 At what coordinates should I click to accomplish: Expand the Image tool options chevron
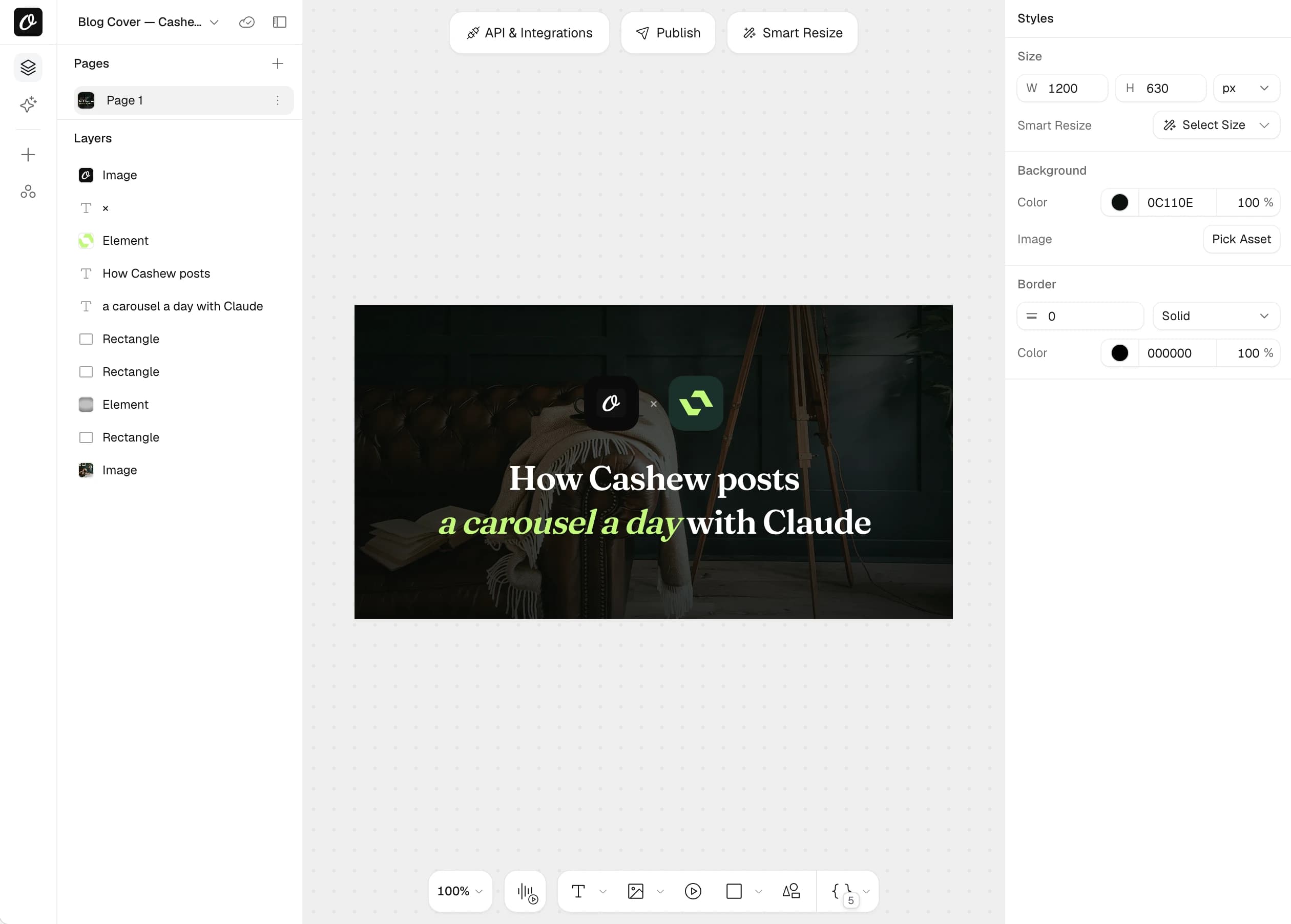660,892
